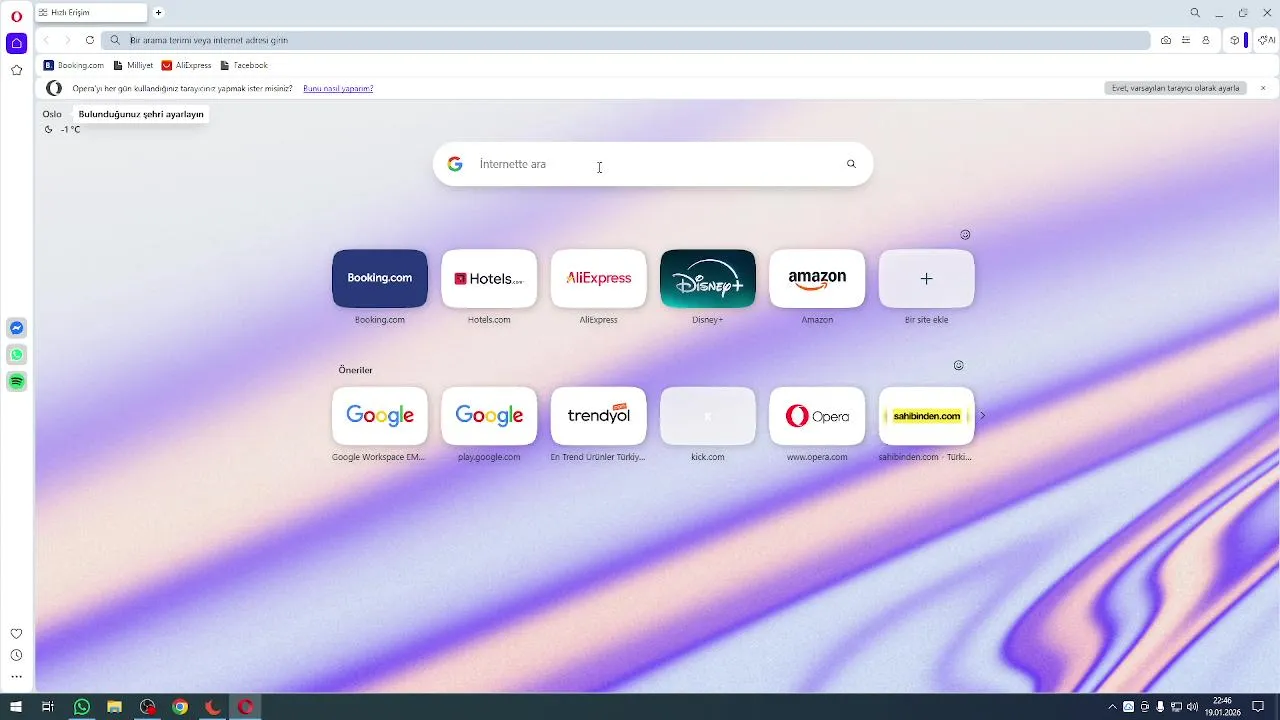Open the Opera AI assistant button
The width and height of the screenshot is (1280, 720).
(1266, 40)
